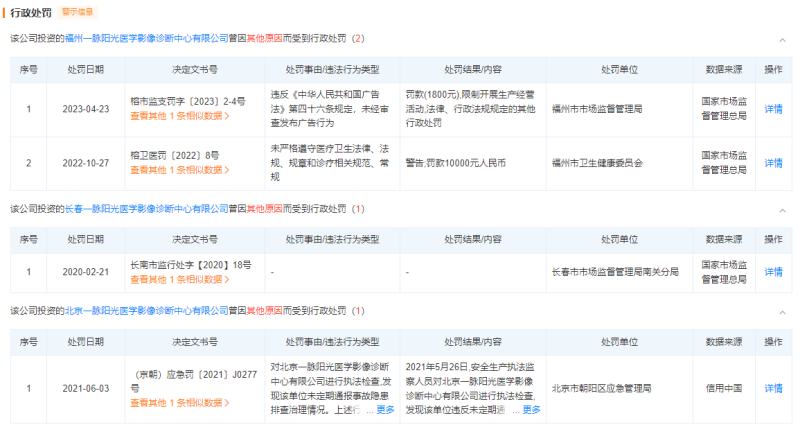The width and height of the screenshot is (800, 427).
Task: View similar data under （京朝）应急罚〔2021〕J0277号
Action: tap(180, 402)
